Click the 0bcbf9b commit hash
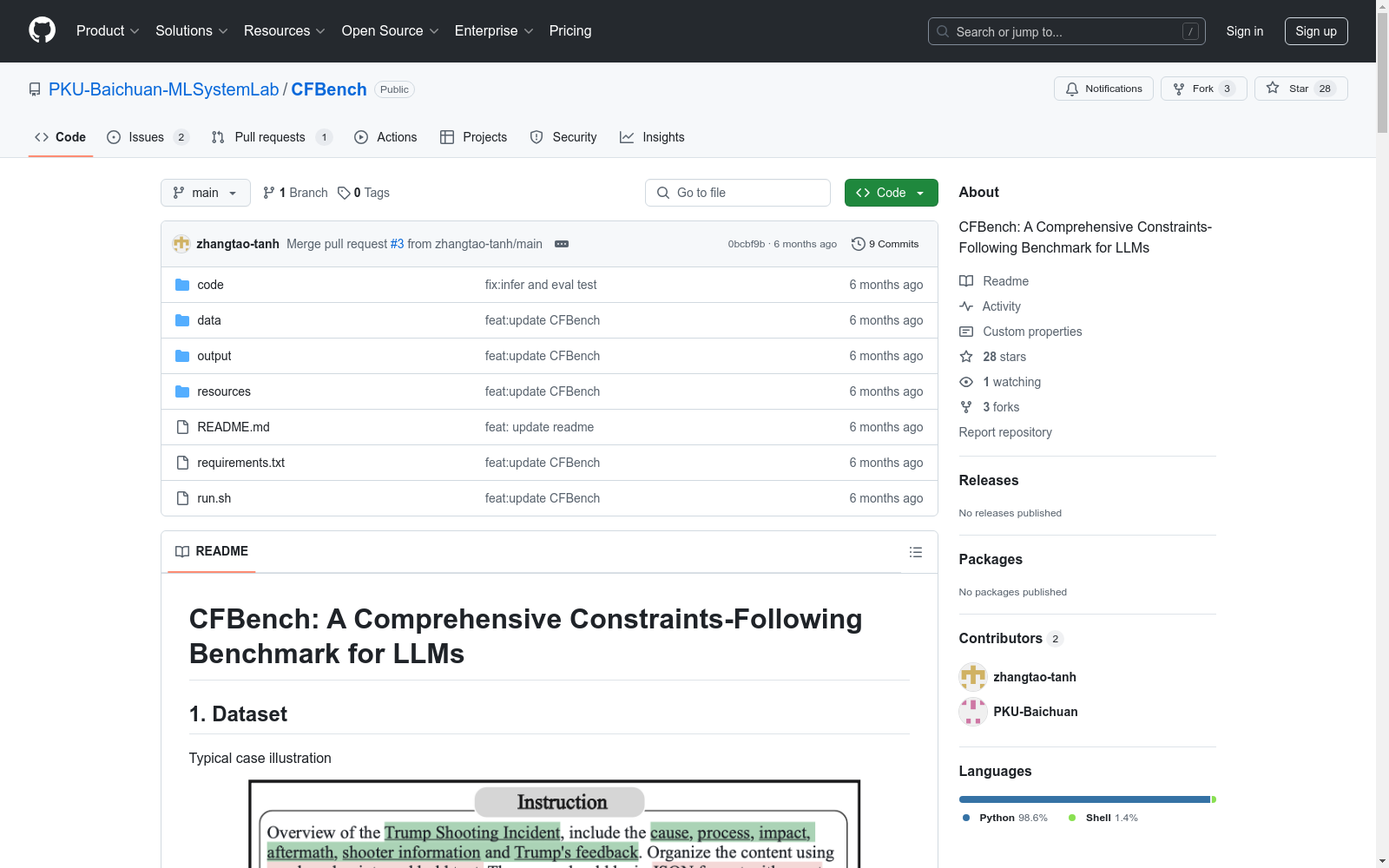1389x868 pixels. pyautogui.click(x=747, y=244)
